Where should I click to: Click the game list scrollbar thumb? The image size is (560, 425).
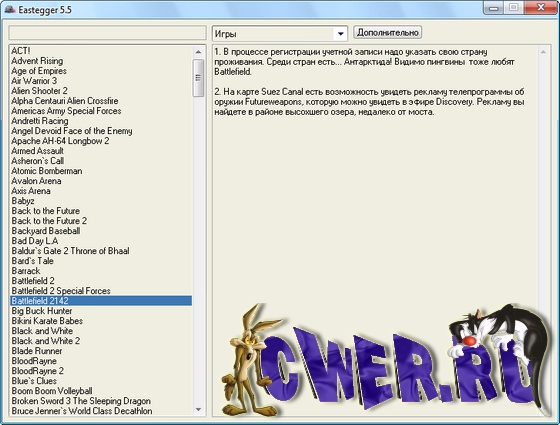coord(199,78)
